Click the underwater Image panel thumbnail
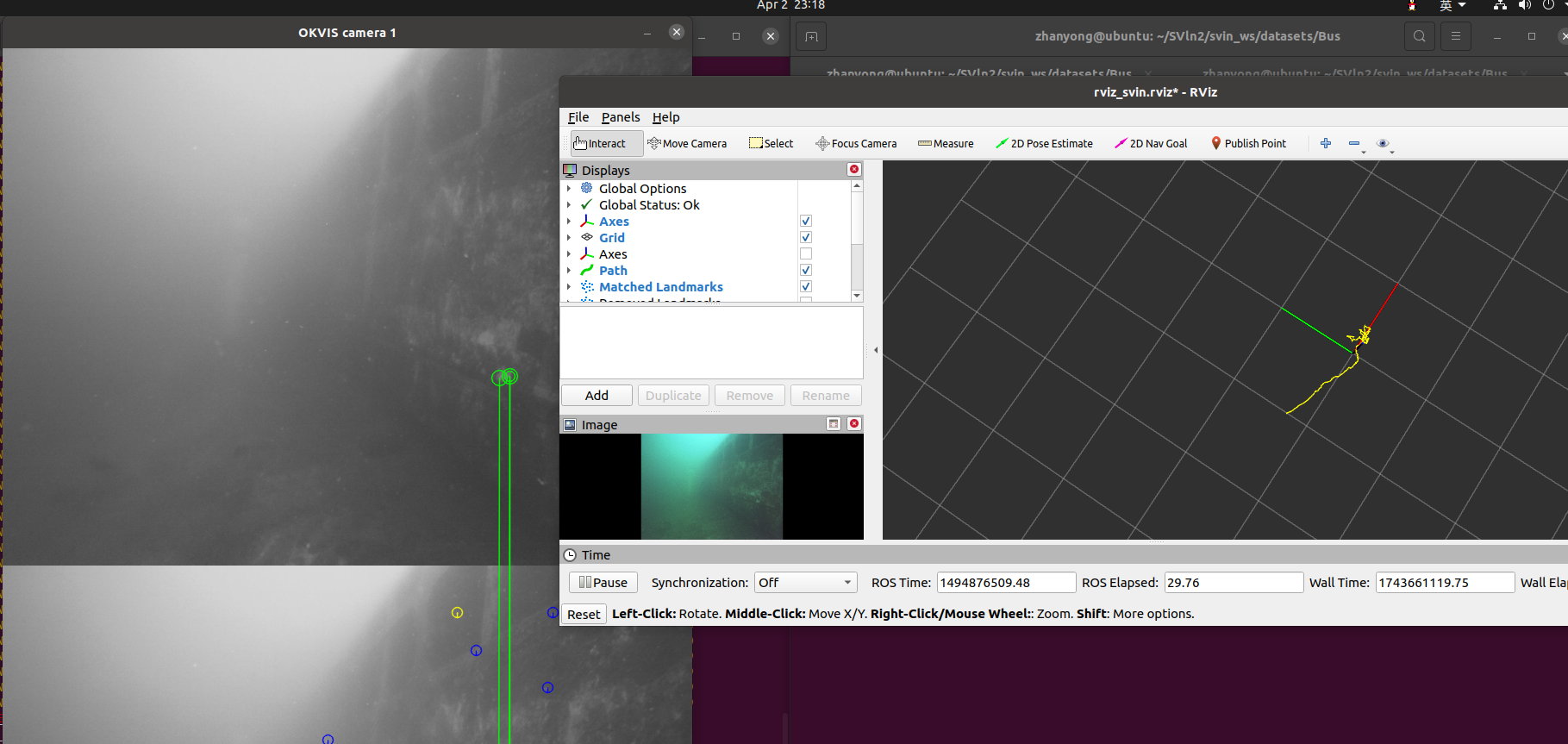 (711, 487)
